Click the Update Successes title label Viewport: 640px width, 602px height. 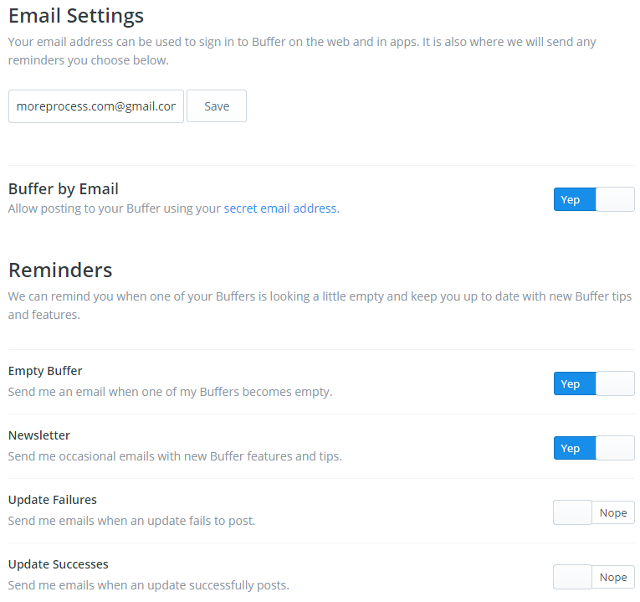pos(58,564)
